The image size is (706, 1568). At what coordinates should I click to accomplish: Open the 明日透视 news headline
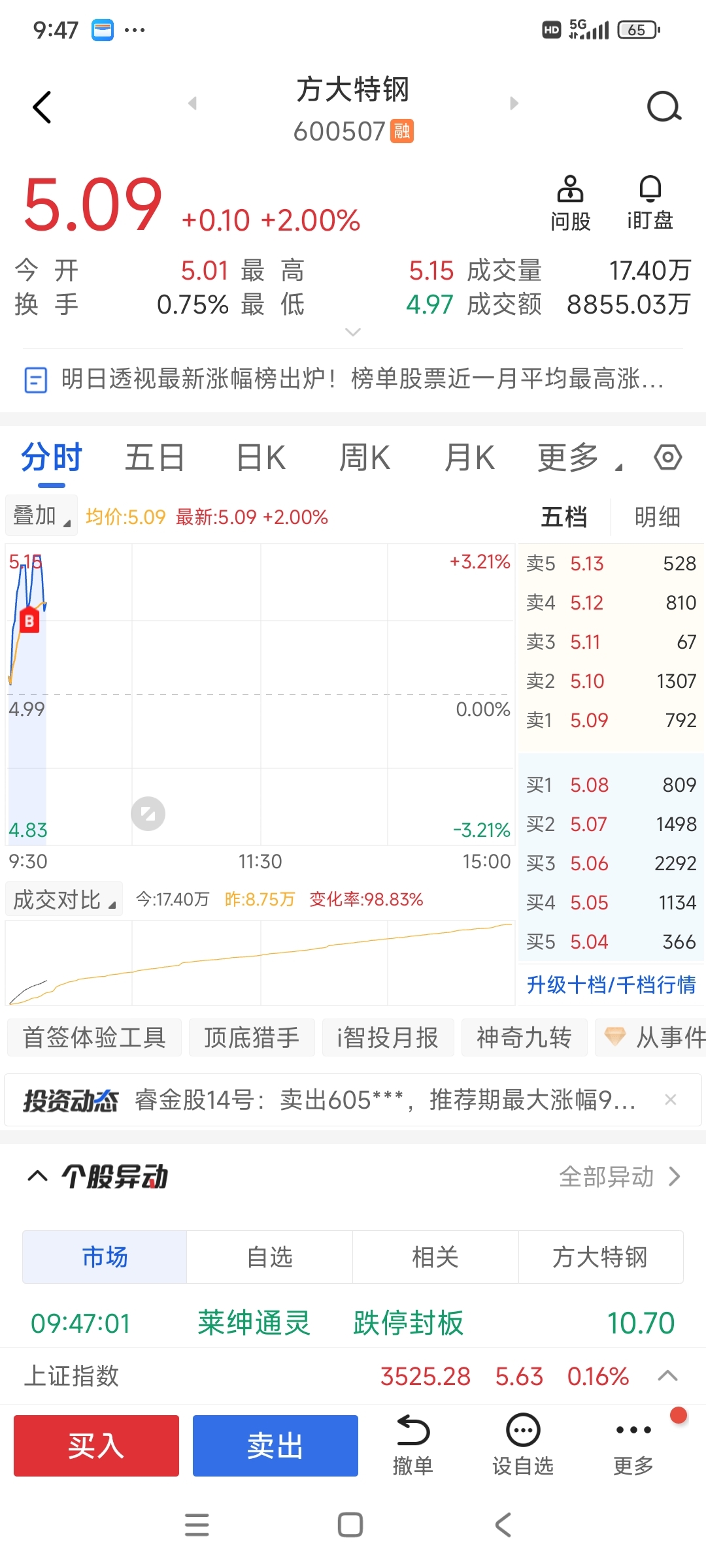click(362, 379)
